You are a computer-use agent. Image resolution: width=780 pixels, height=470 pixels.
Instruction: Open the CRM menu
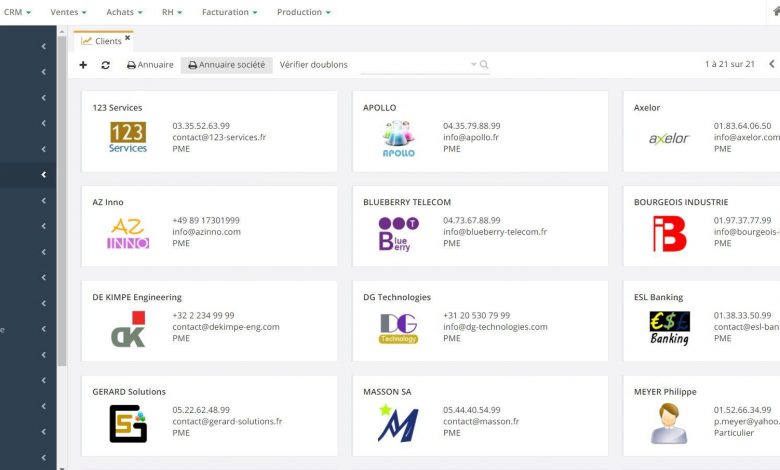point(17,12)
